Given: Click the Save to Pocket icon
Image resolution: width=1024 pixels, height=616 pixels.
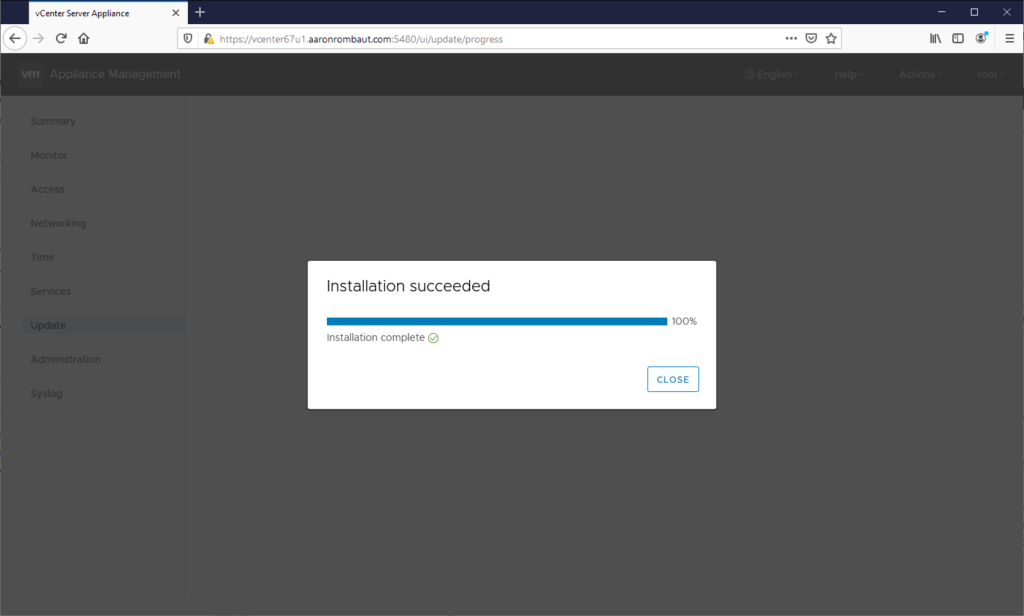Looking at the screenshot, I should (811, 38).
